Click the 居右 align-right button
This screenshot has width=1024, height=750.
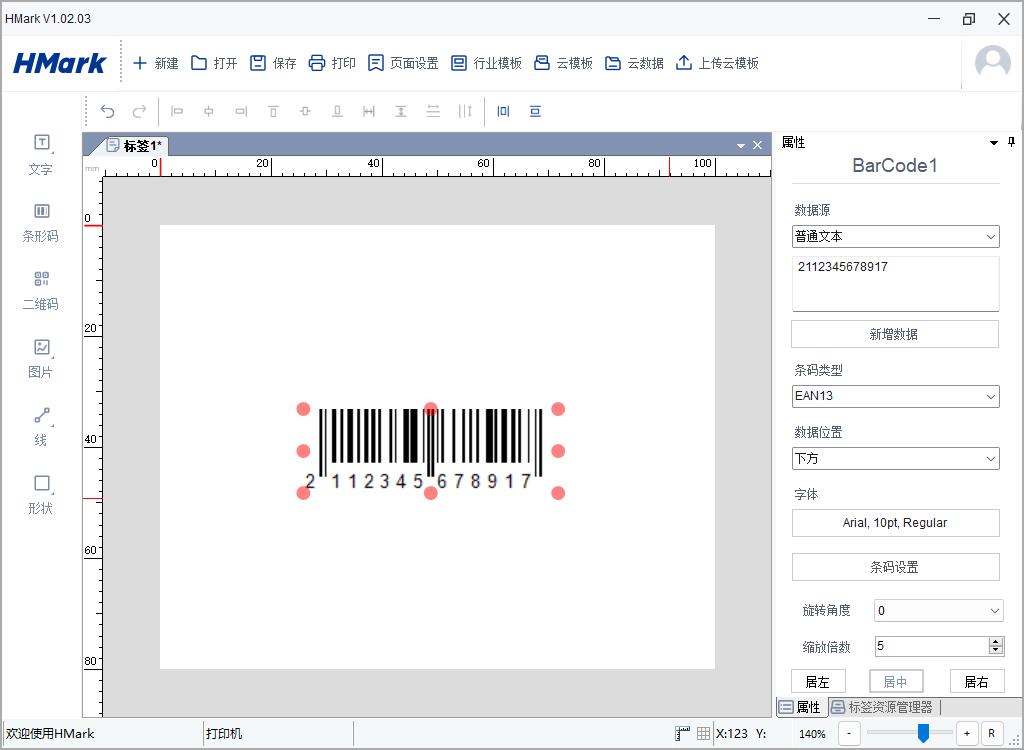[976, 681]
